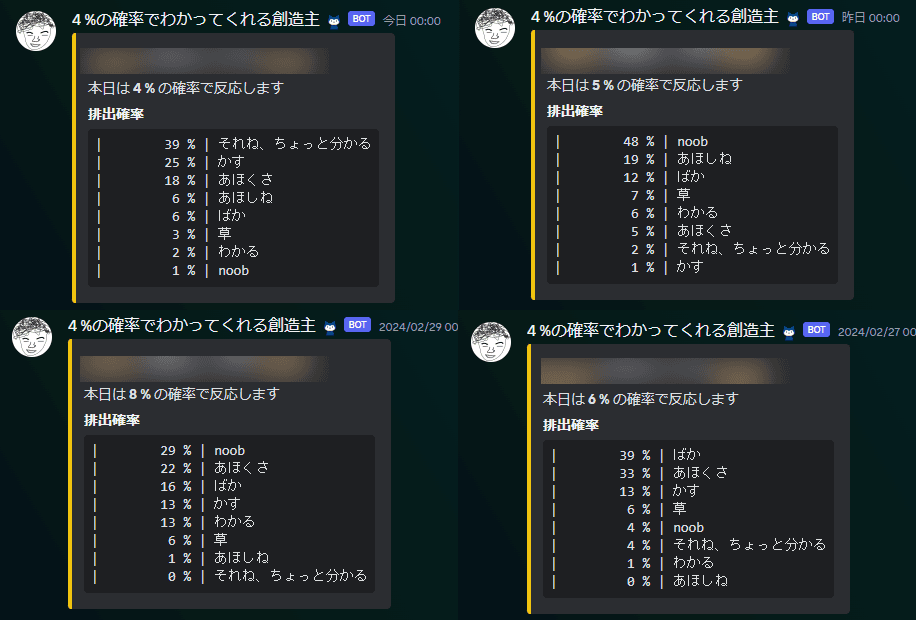Screen dimensions: 916x620
Task: Open the avatar on the 2024/02/27 message
Action: 490,342
